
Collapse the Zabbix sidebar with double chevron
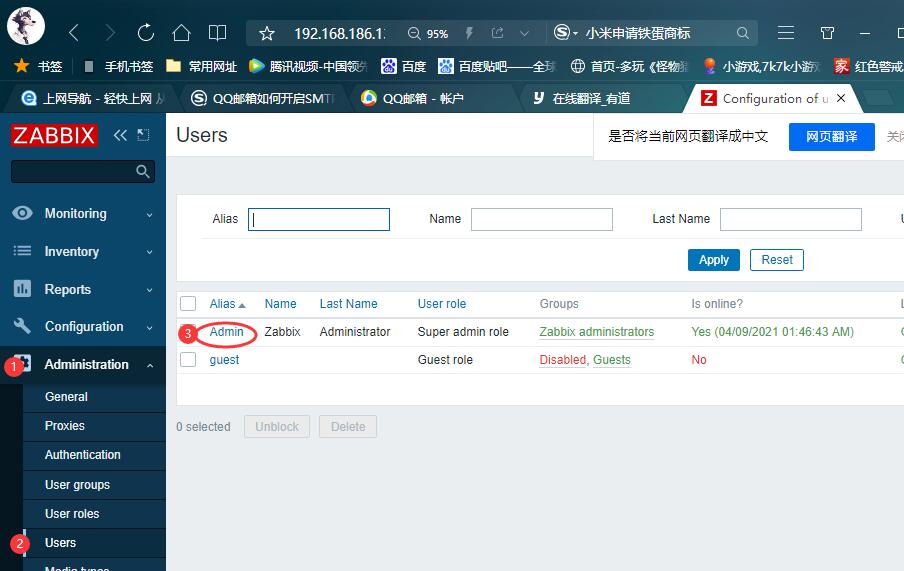[120, 135]
